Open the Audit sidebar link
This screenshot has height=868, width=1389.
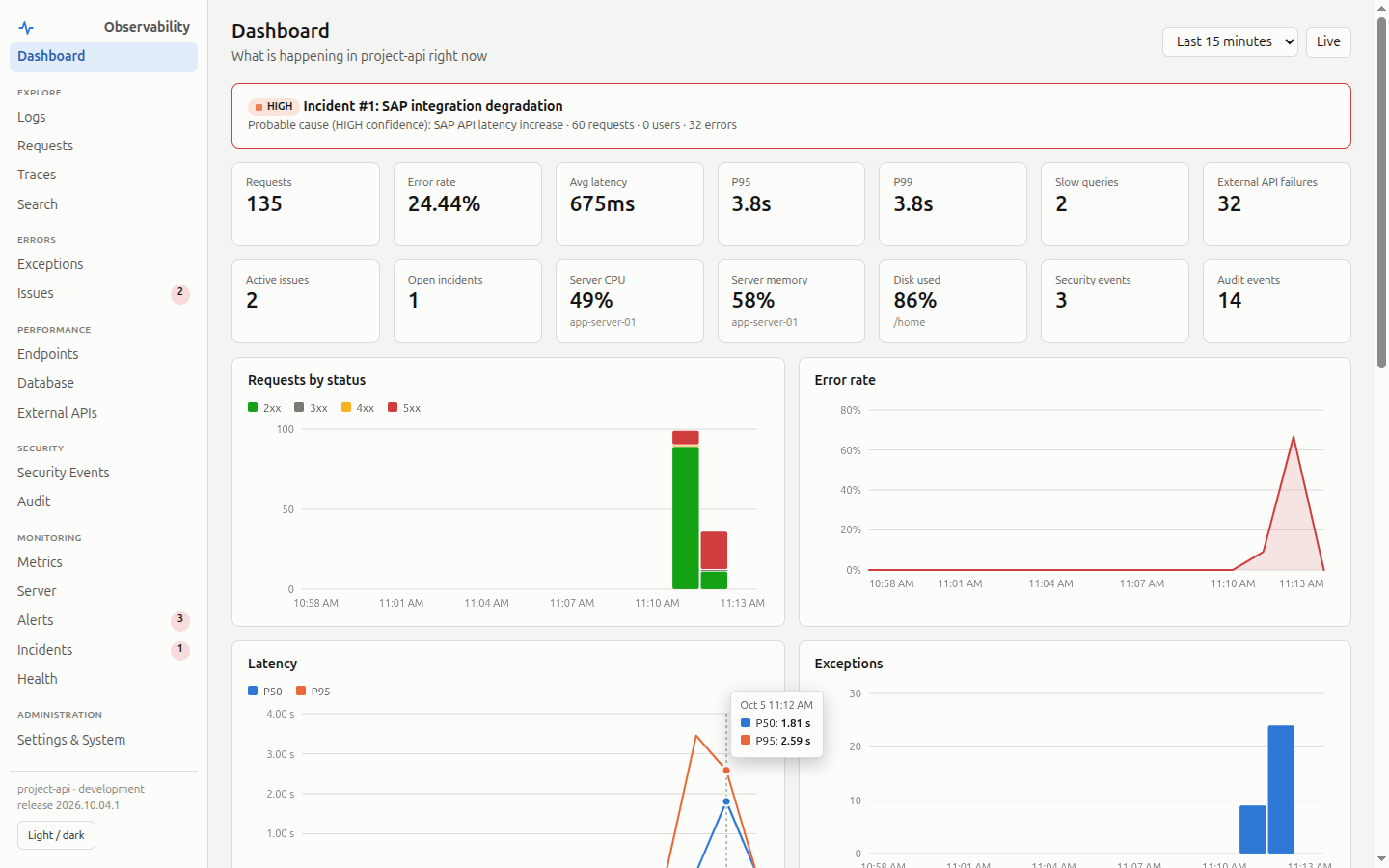[103, 502]
